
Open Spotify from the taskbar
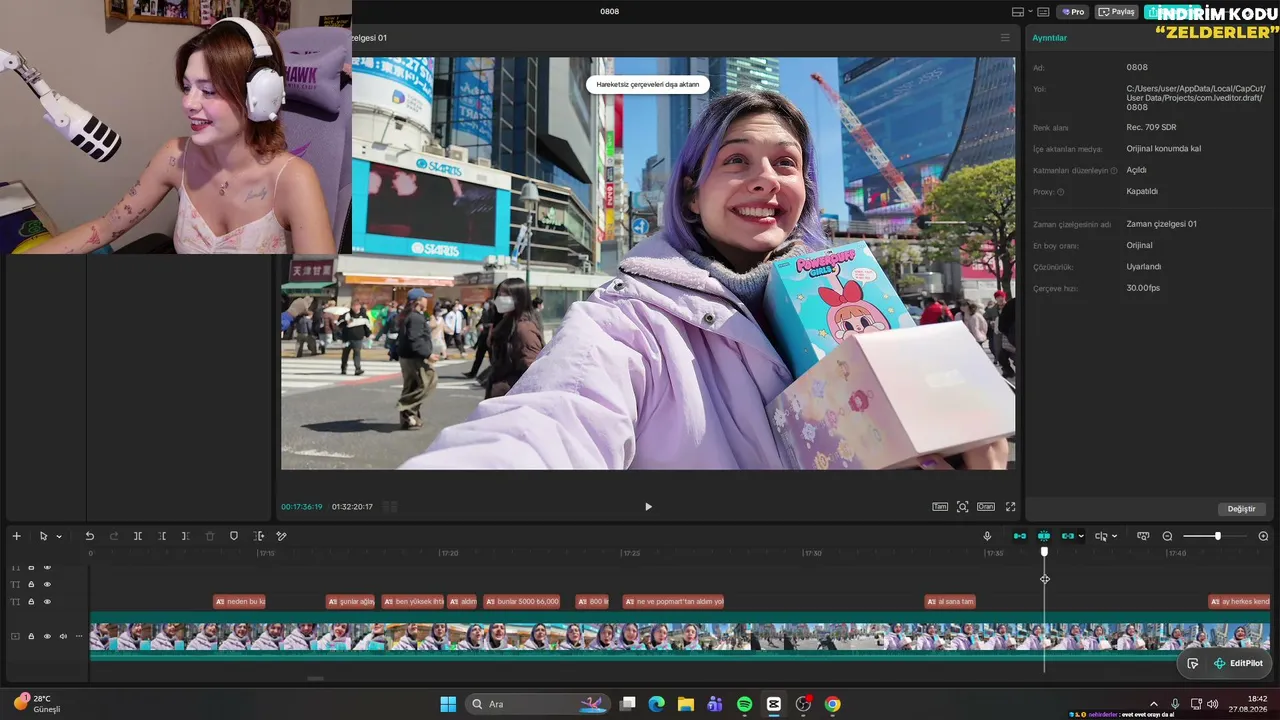click(x=744, y=704)
